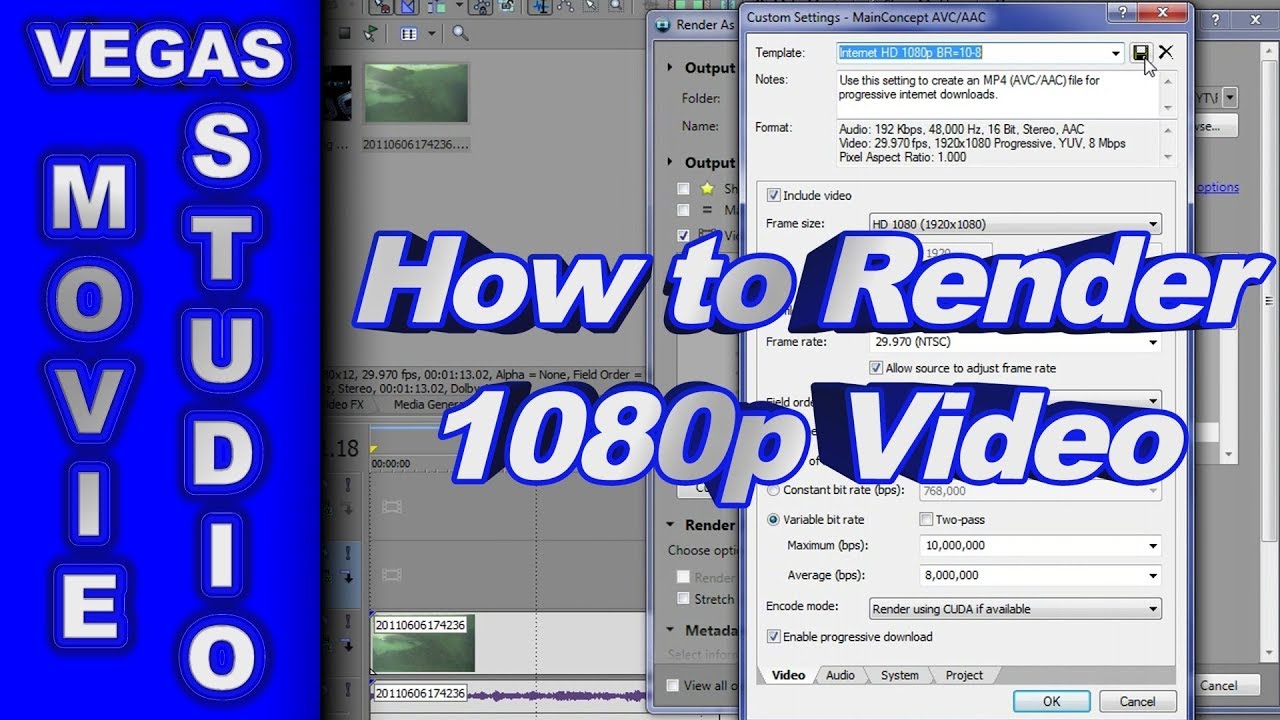The image size is (1280, 720).
Task: Check the star favorites box in Render As
Action: click(x=683, y=188)
